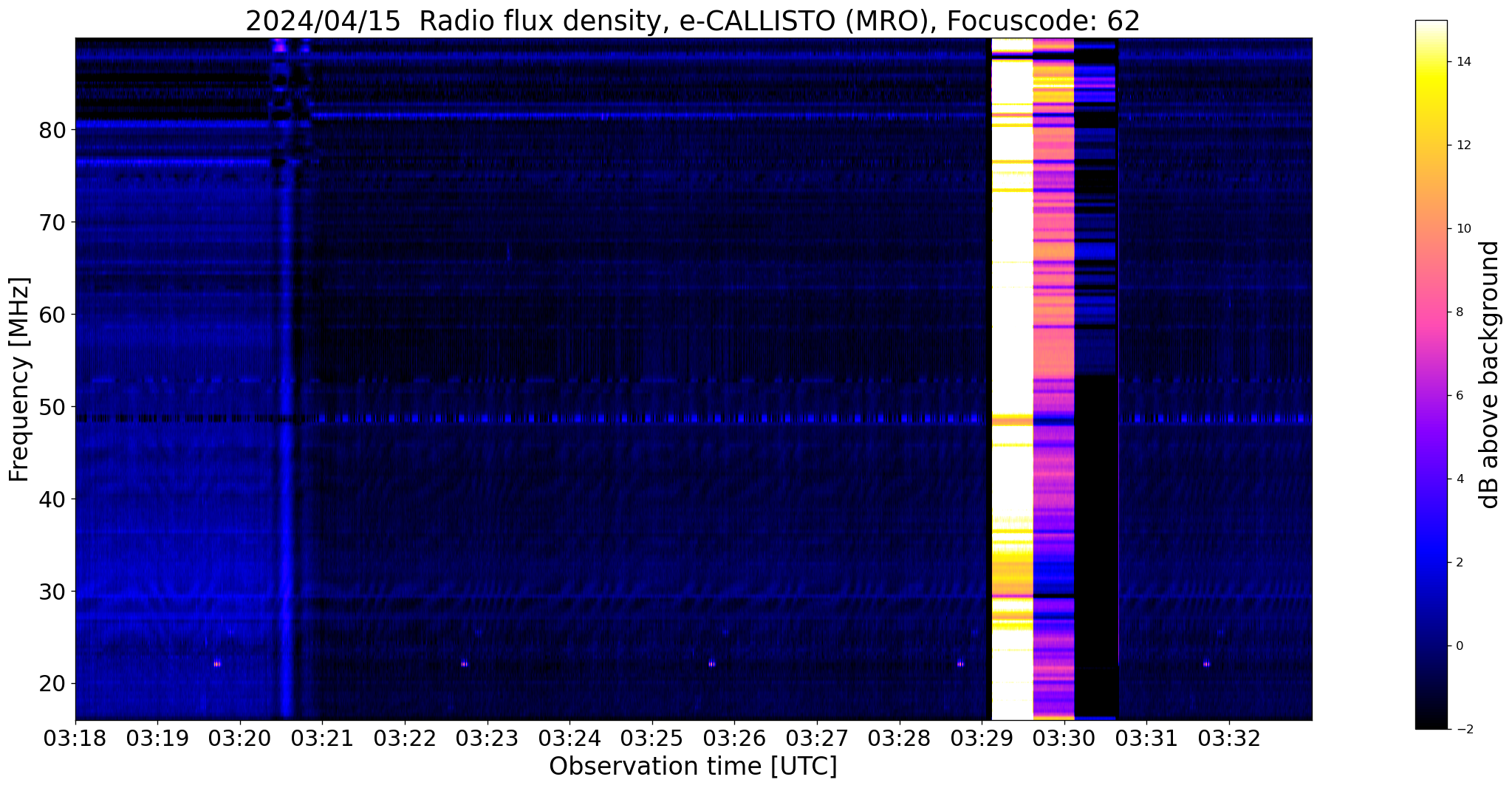Click the 03:28 time tick label
The width and height of the screenshot is (1512, 788).
pyautogui.click(x=899, y=738)
